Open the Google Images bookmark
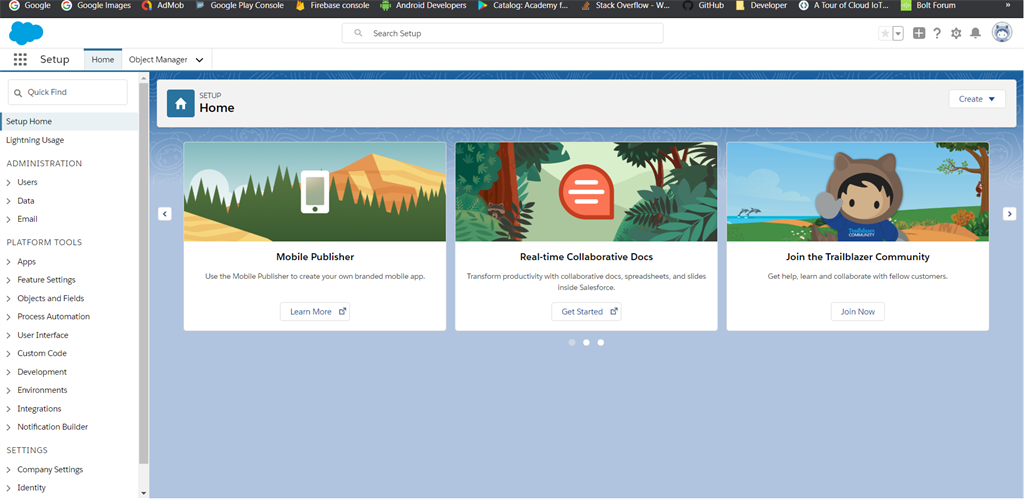The image size is (1024, 500). (96, 5)
